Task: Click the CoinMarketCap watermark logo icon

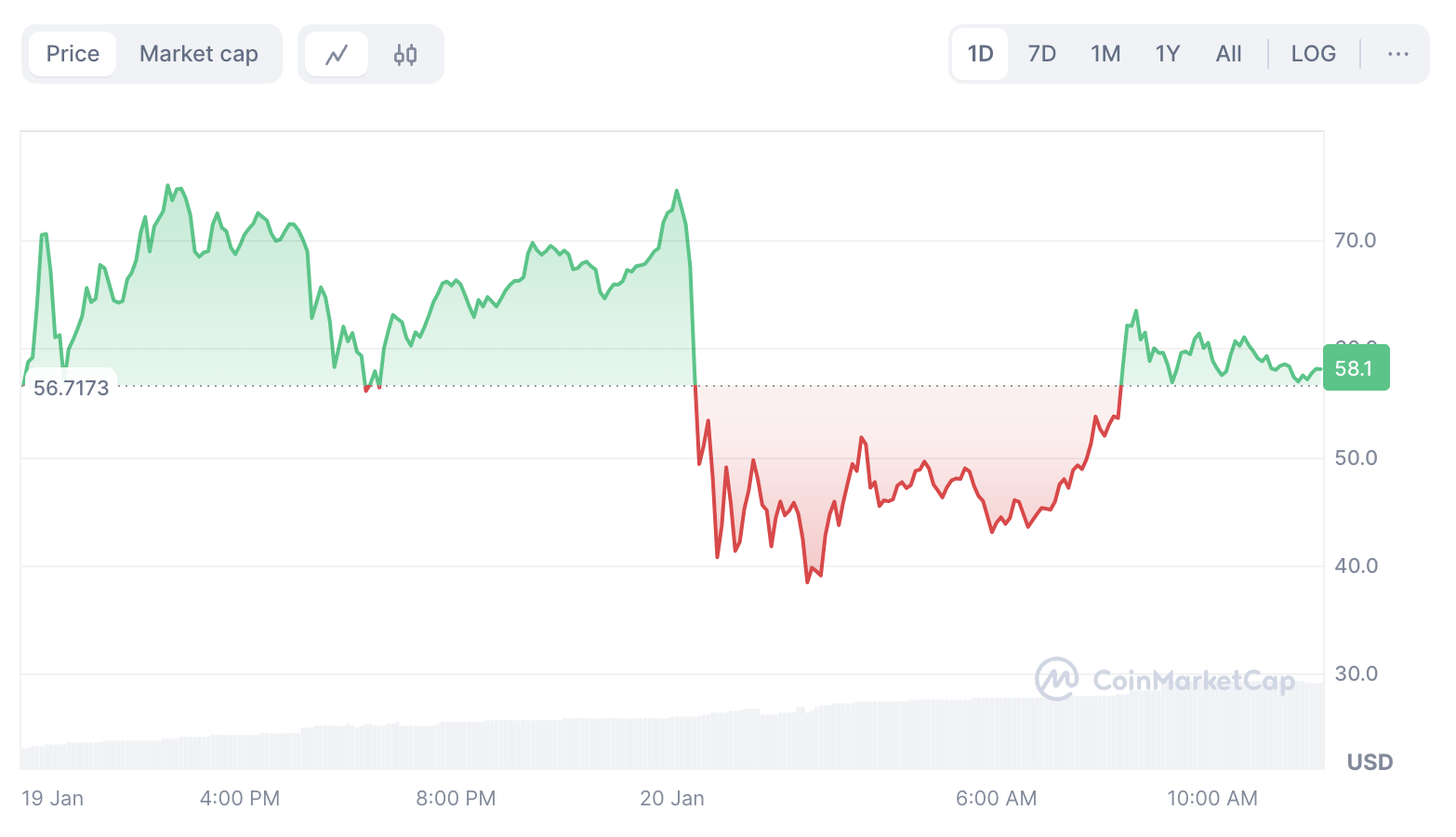Action: coord(1057,679)
